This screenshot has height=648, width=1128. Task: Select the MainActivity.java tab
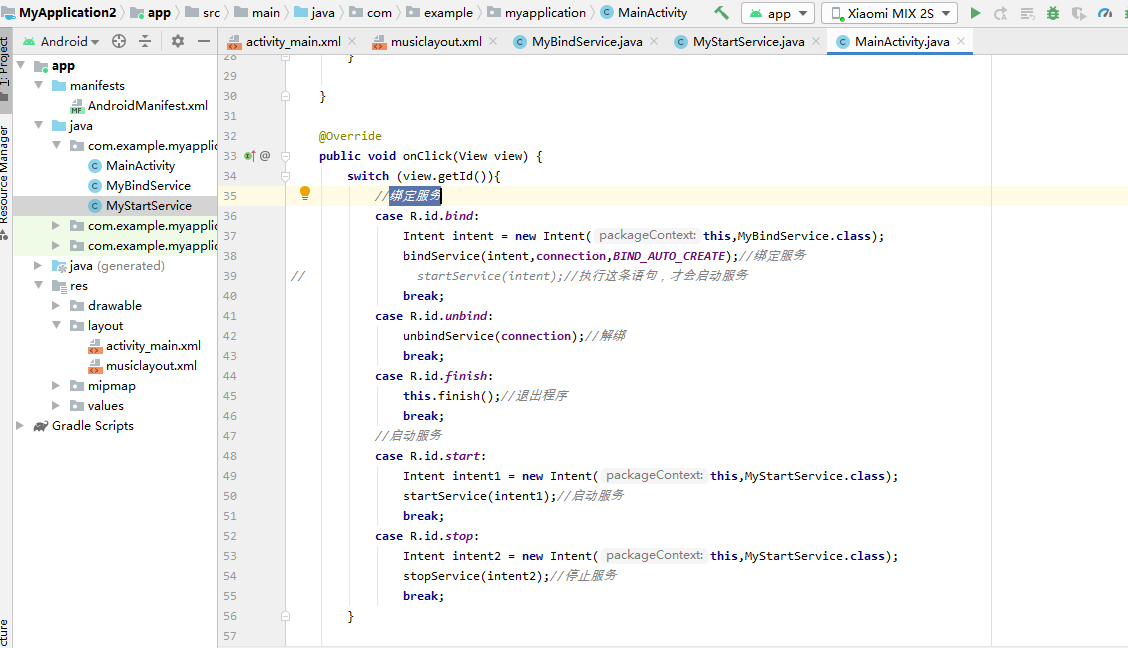tap(901, 42)
